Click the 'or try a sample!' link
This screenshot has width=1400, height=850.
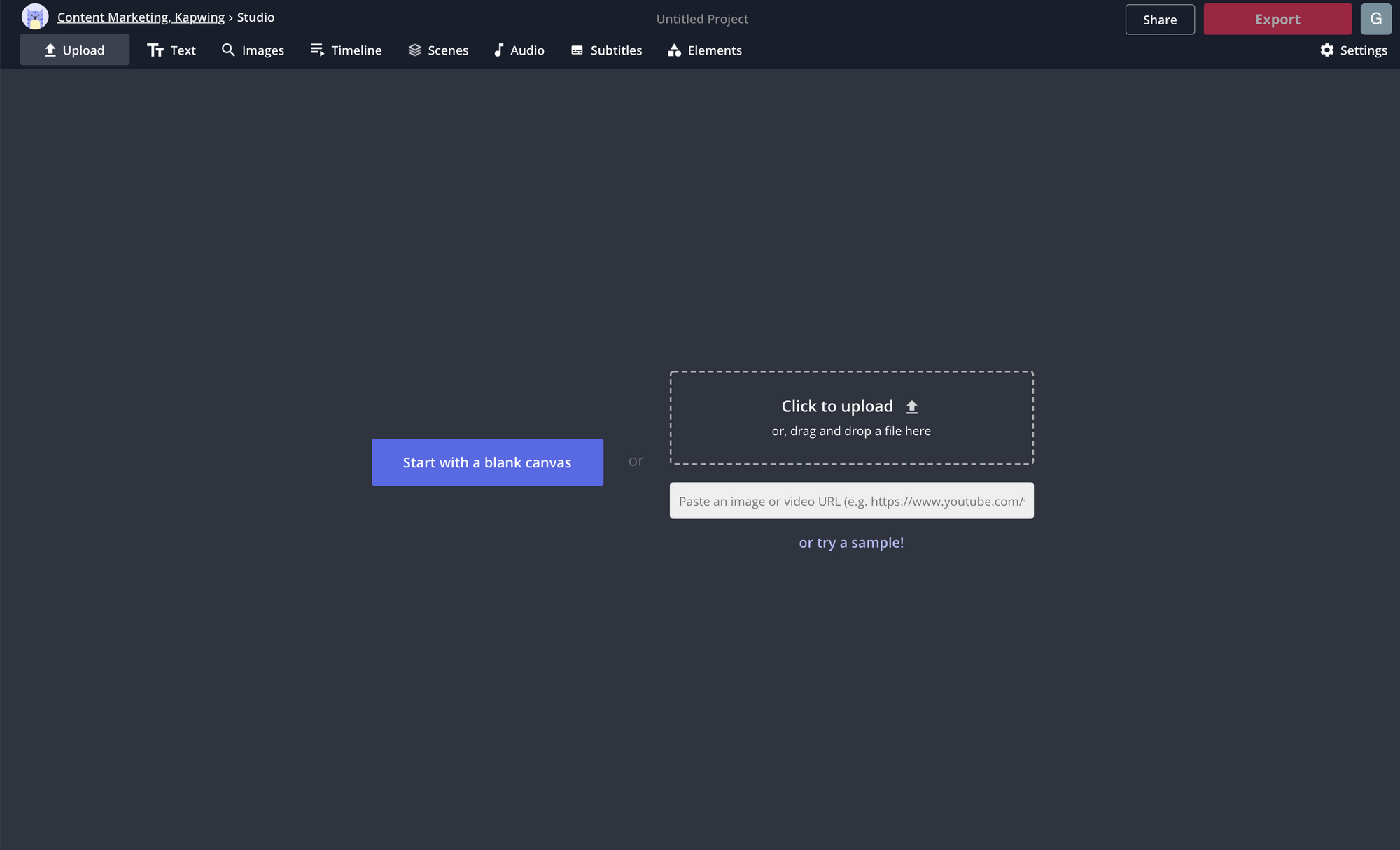click(x=851, y=543)
